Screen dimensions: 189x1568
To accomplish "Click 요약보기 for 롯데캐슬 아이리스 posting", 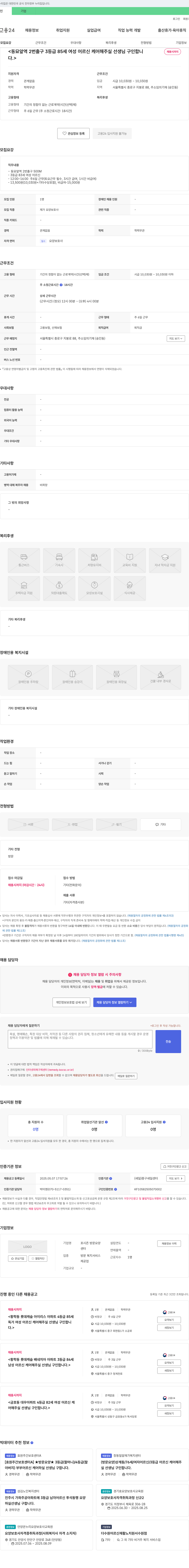I will [x=169, y=1320].
